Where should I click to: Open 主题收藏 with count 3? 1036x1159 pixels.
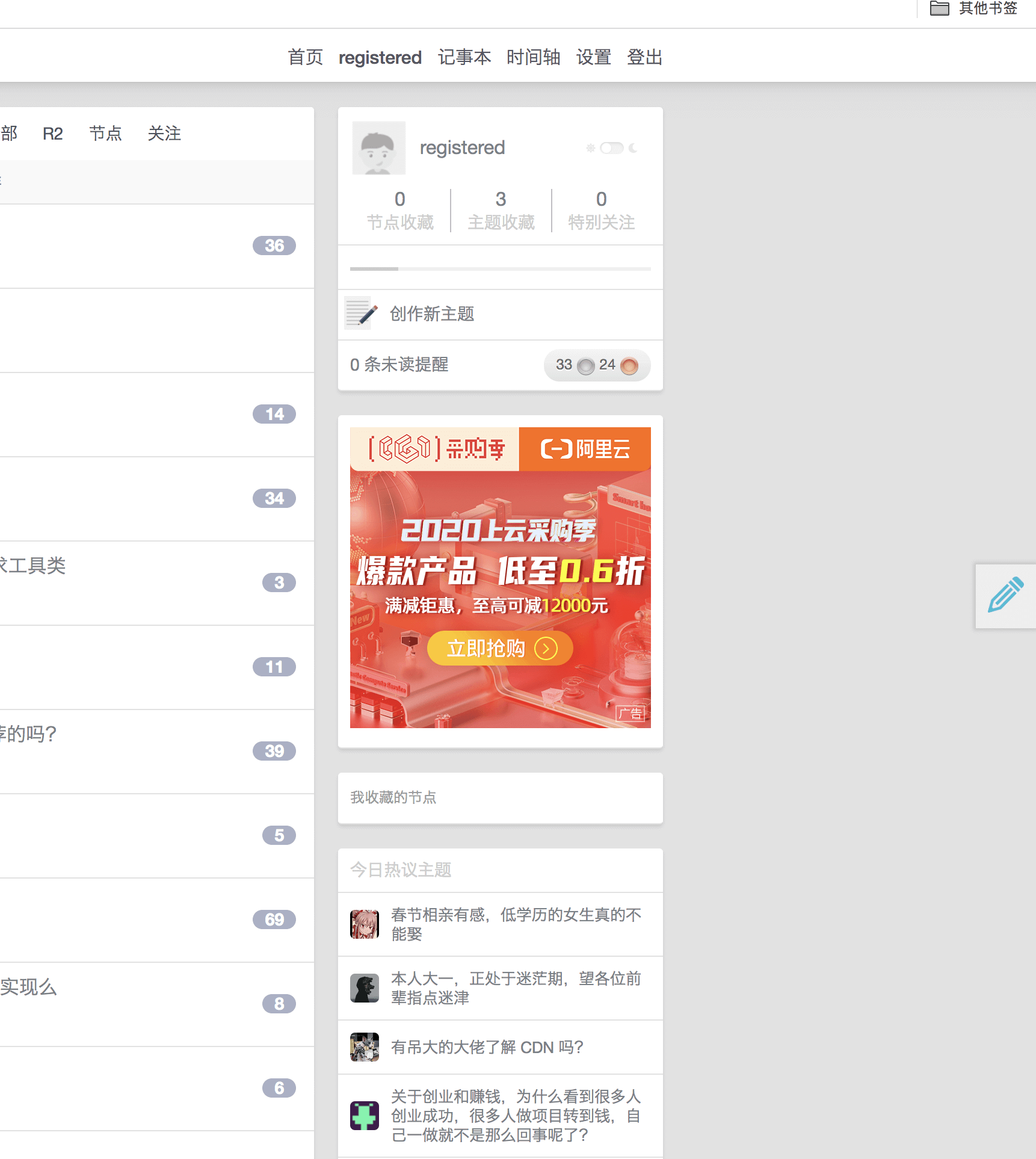[x=501, y=211]
